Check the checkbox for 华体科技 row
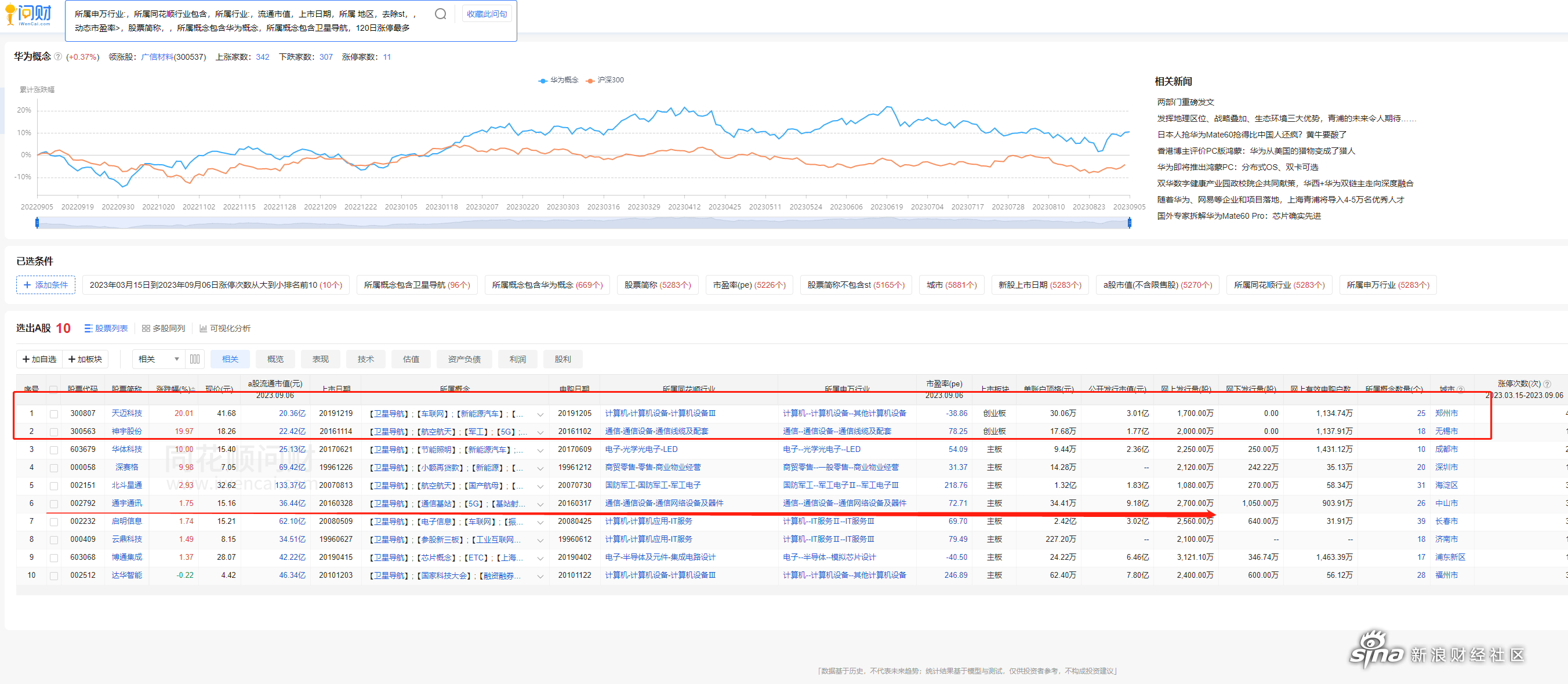The width and height of the screenshot is (1568, 684). tap(53, 450)
